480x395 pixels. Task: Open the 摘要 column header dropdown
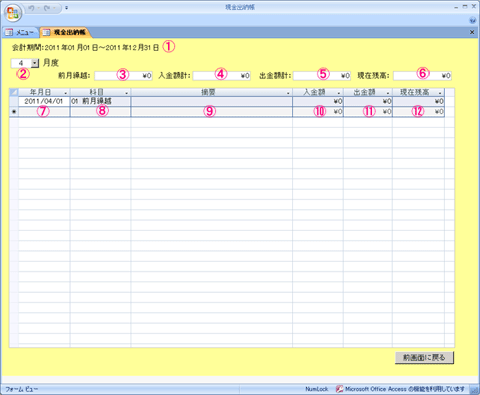point(288,93)
